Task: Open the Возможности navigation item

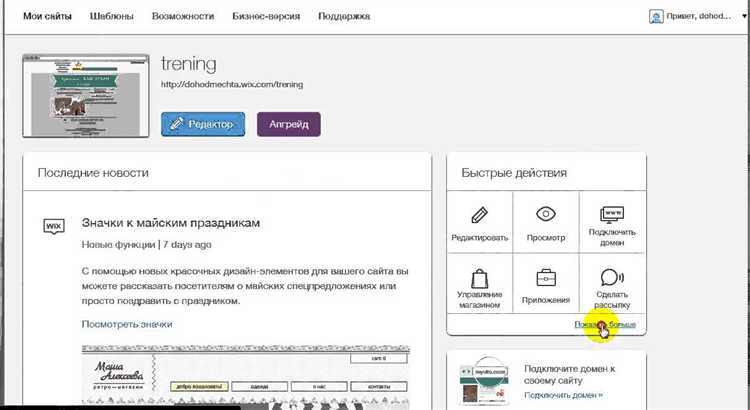Action: click(x=183, y=16)
